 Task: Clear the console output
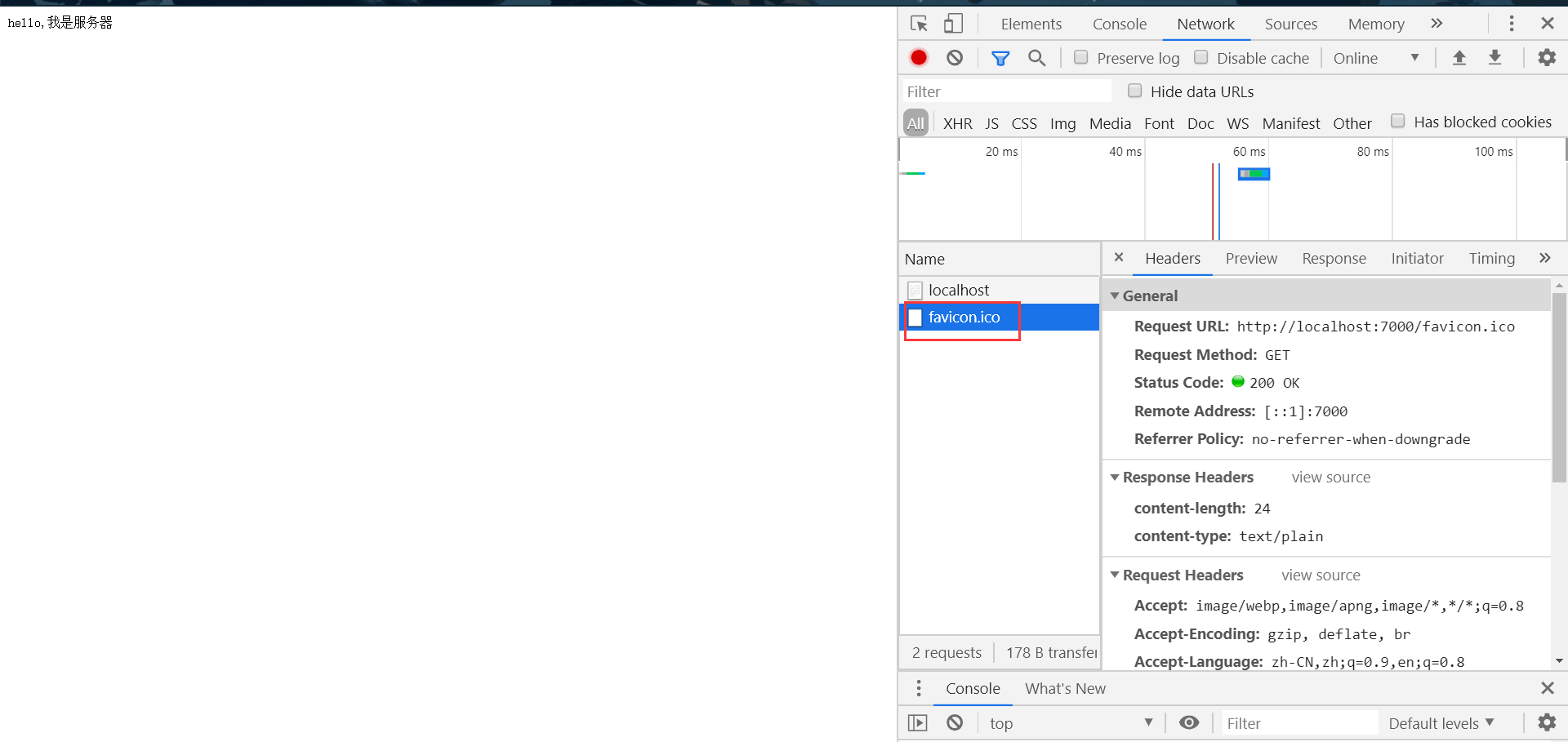click(955, 722)
